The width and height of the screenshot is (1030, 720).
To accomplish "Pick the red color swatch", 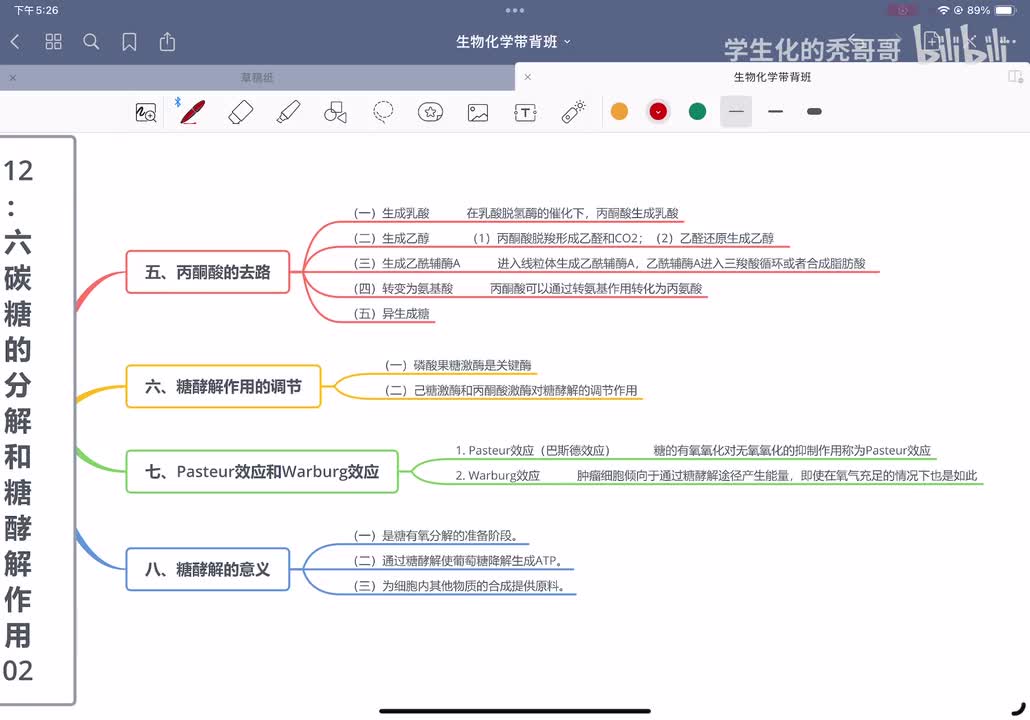I will 658,112.
